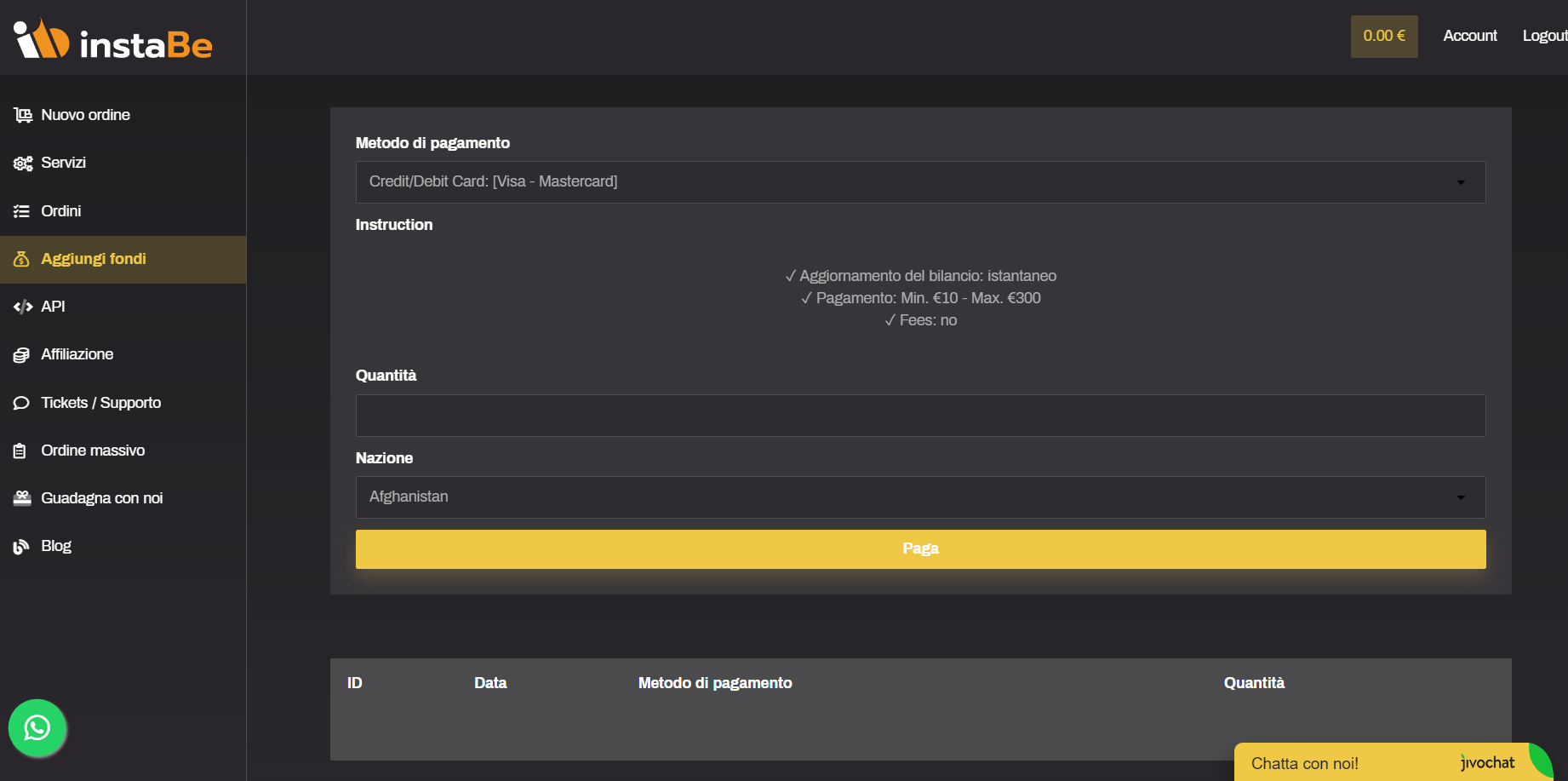This screenshot has height=781, width=1568.
Task: Go to Aggiungi fondi menu item
Action: pos(94,259)
